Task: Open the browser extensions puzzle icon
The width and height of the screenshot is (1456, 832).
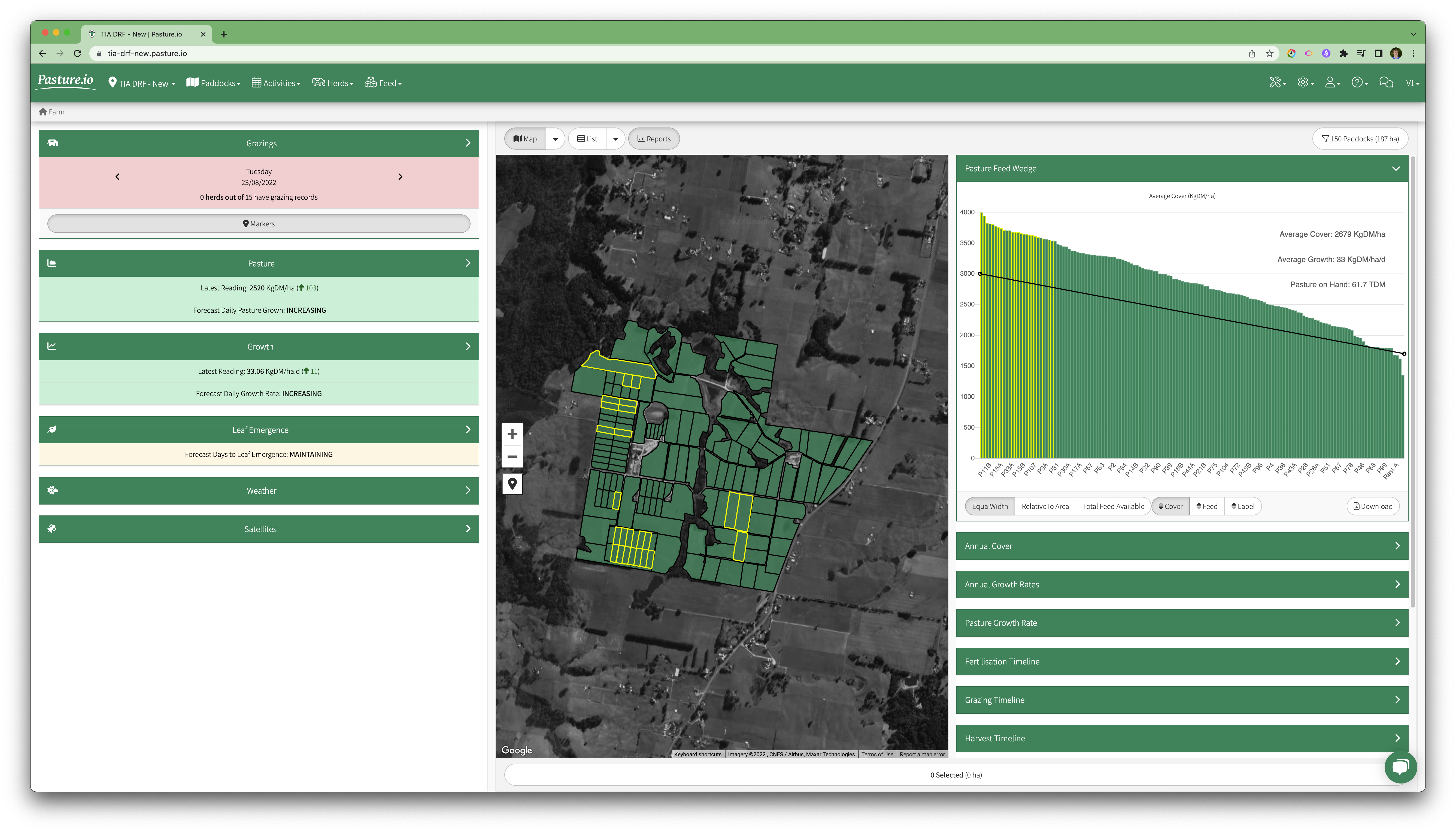Action: click(x=1343, y=53)
